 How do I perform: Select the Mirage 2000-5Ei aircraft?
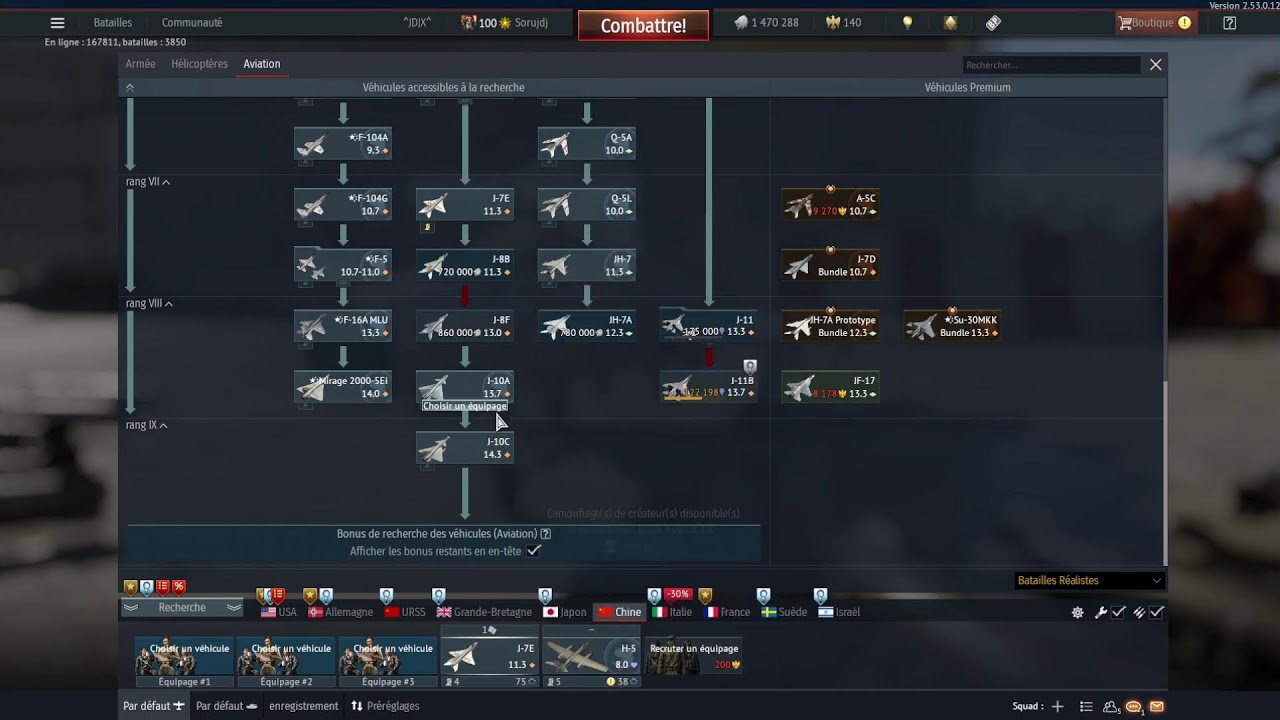(343, 387)
